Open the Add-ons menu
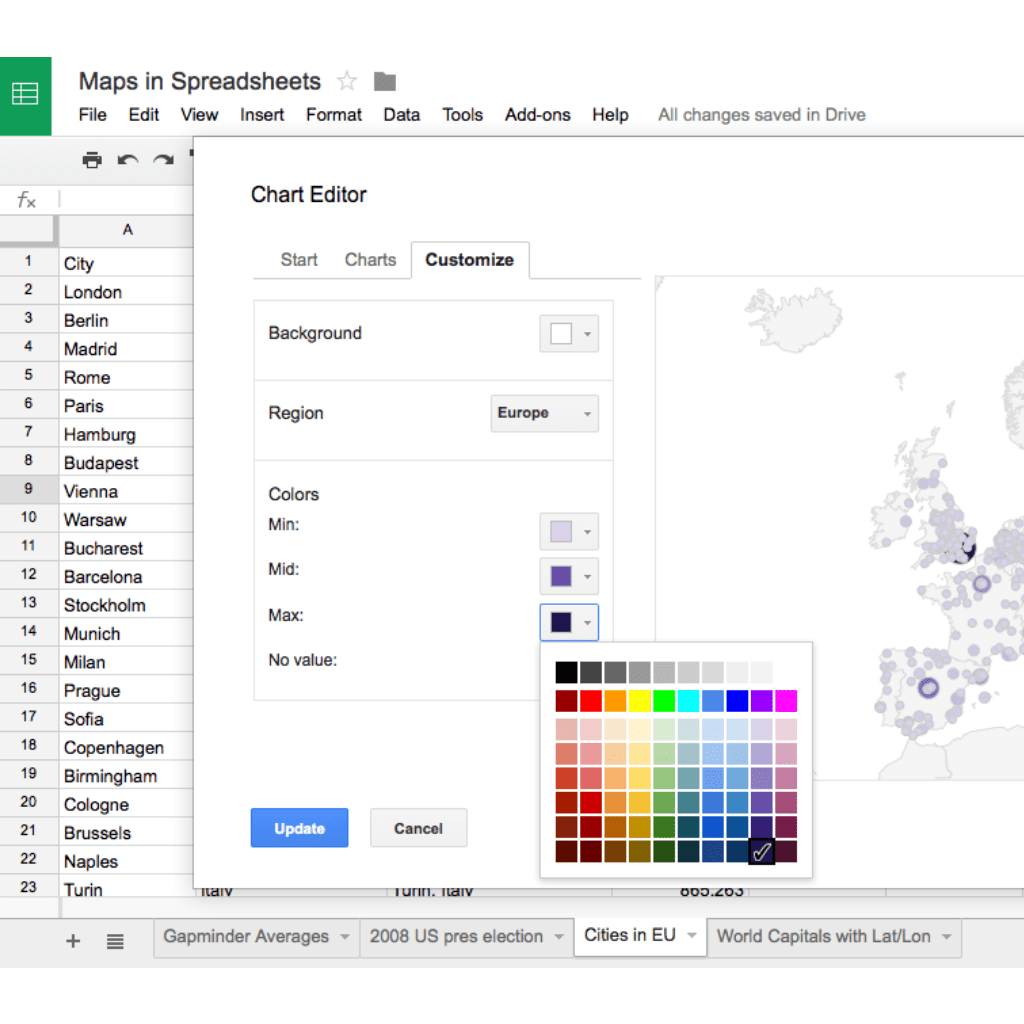This screenshot has width=1024, height=1024. tap(537, 115)
